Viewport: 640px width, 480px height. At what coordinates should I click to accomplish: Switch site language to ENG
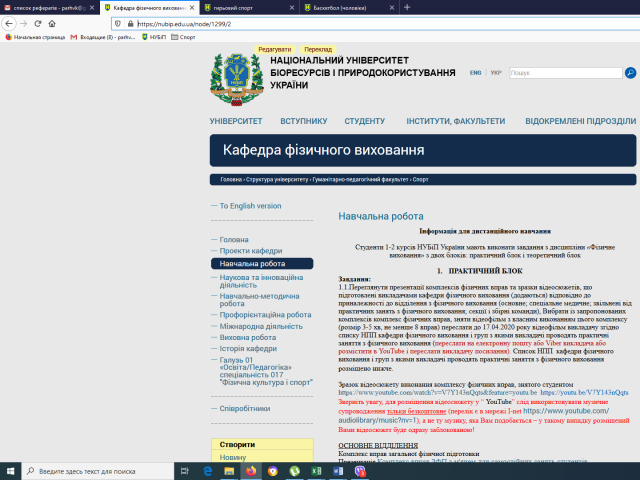click(476, 73)
